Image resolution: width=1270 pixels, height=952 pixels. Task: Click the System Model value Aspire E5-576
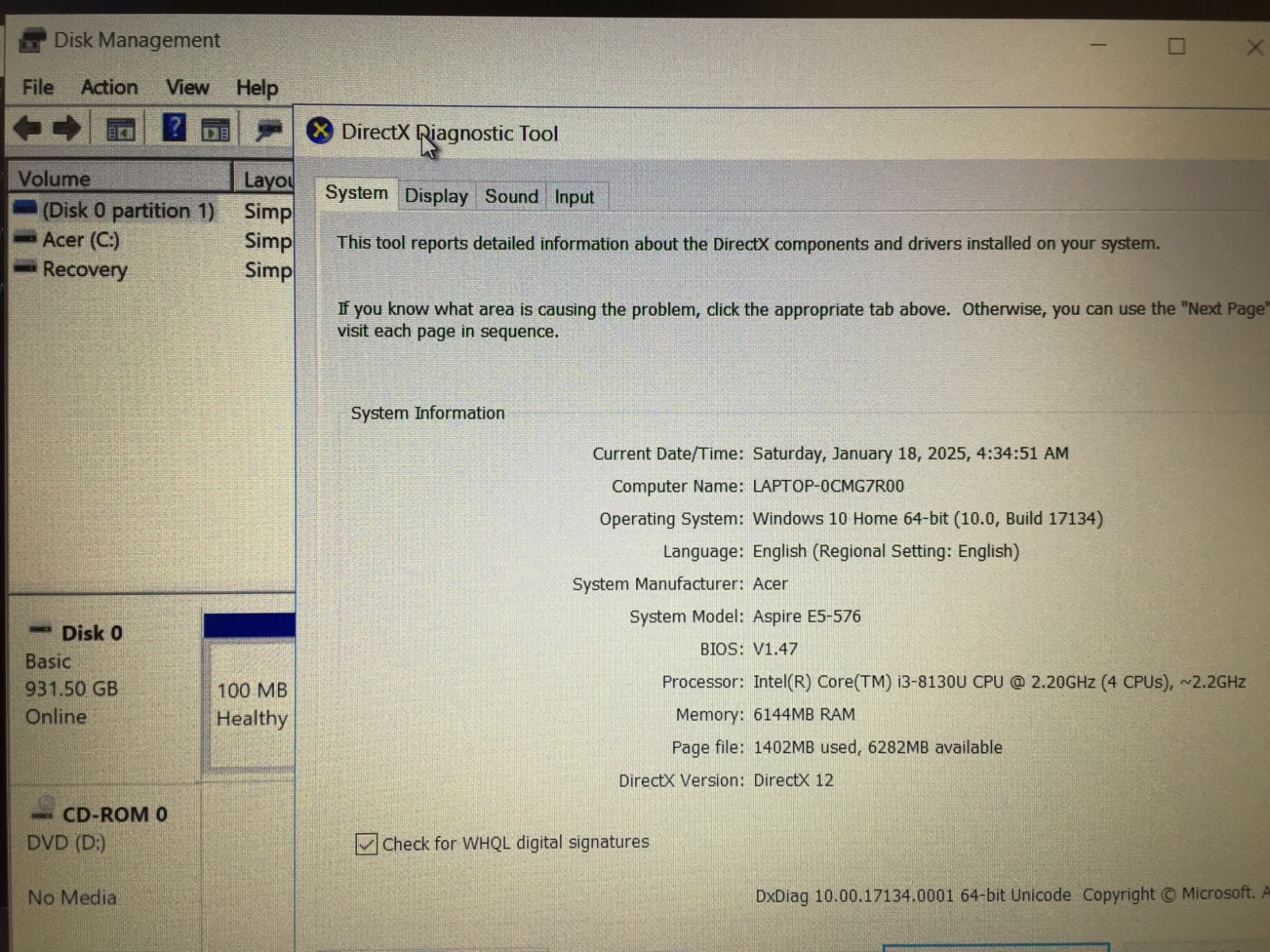806,616
